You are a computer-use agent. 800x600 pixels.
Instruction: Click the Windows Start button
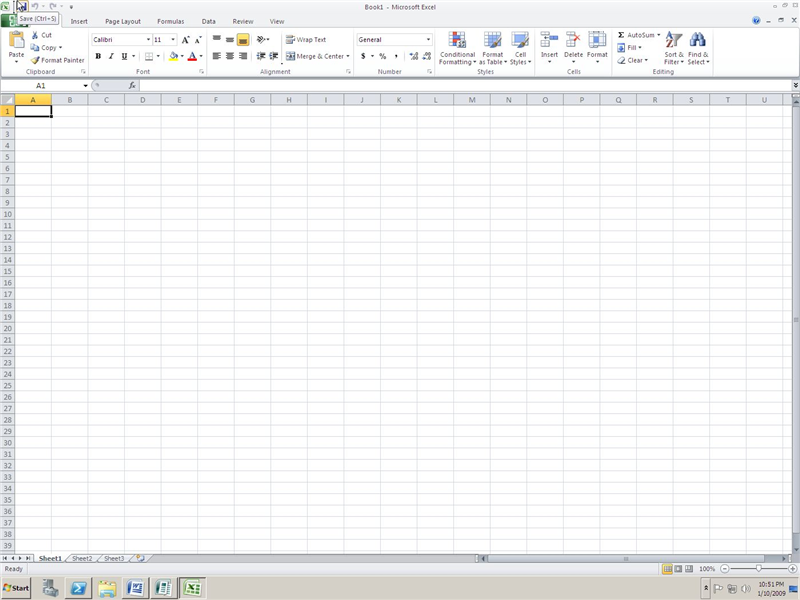click(17, 588)
